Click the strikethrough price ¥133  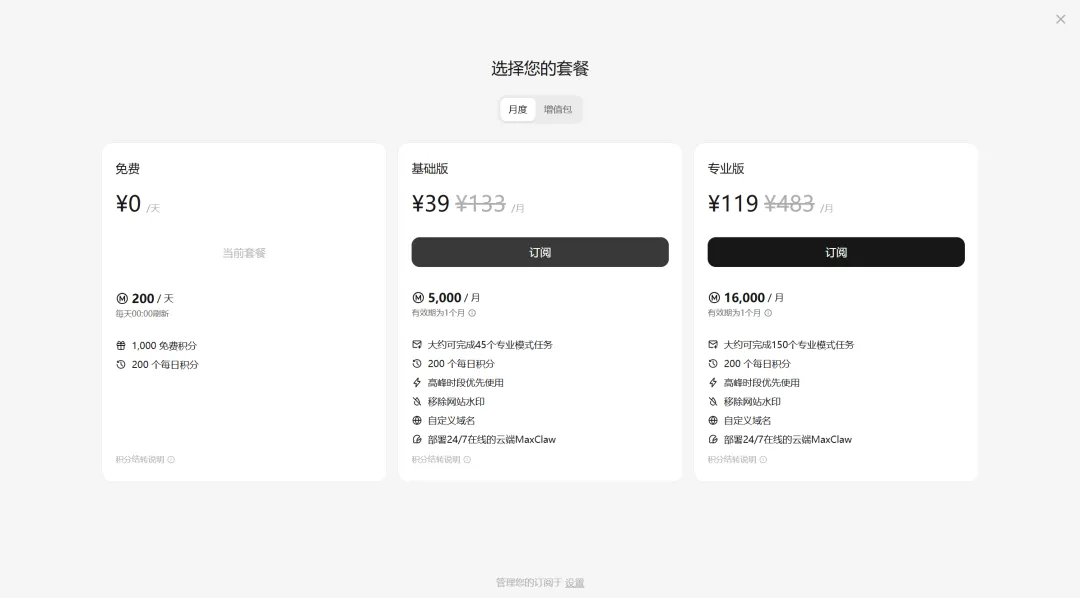481,203
